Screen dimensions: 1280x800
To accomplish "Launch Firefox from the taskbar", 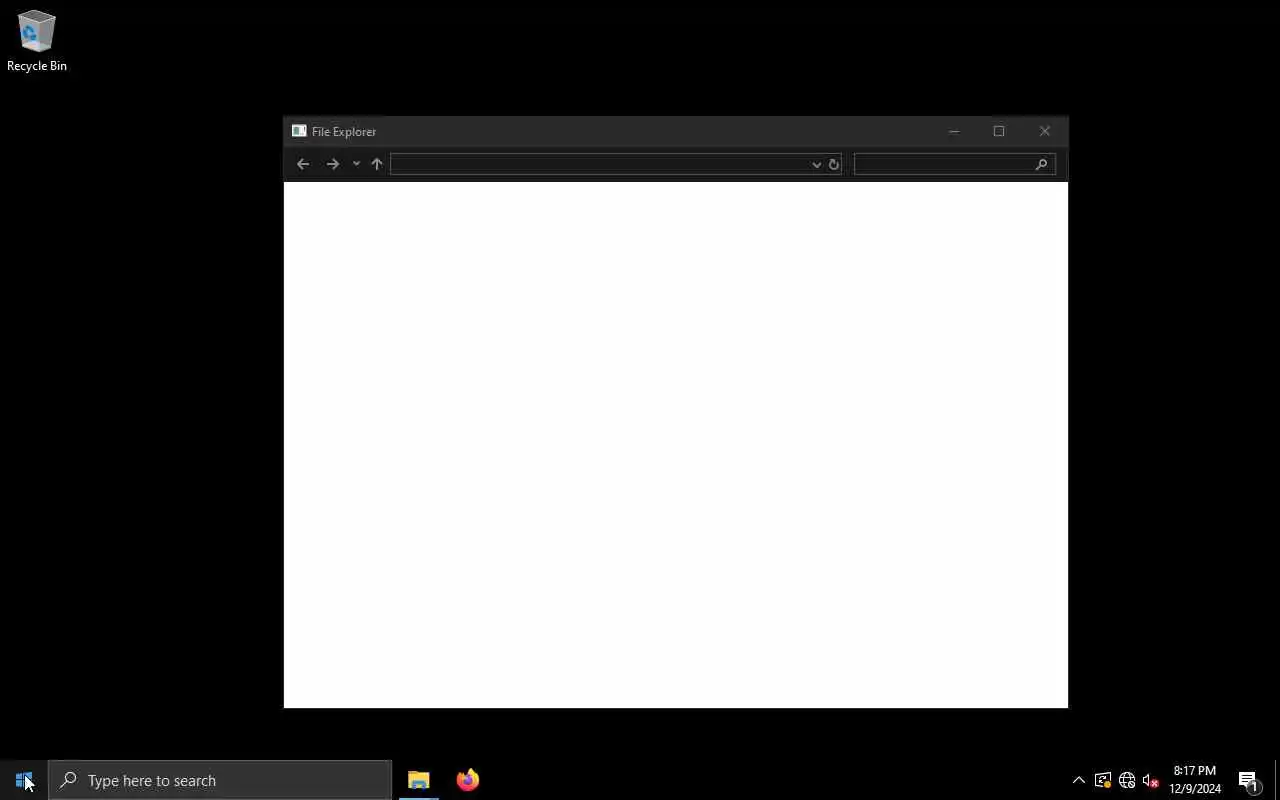I will click(468, 780).
